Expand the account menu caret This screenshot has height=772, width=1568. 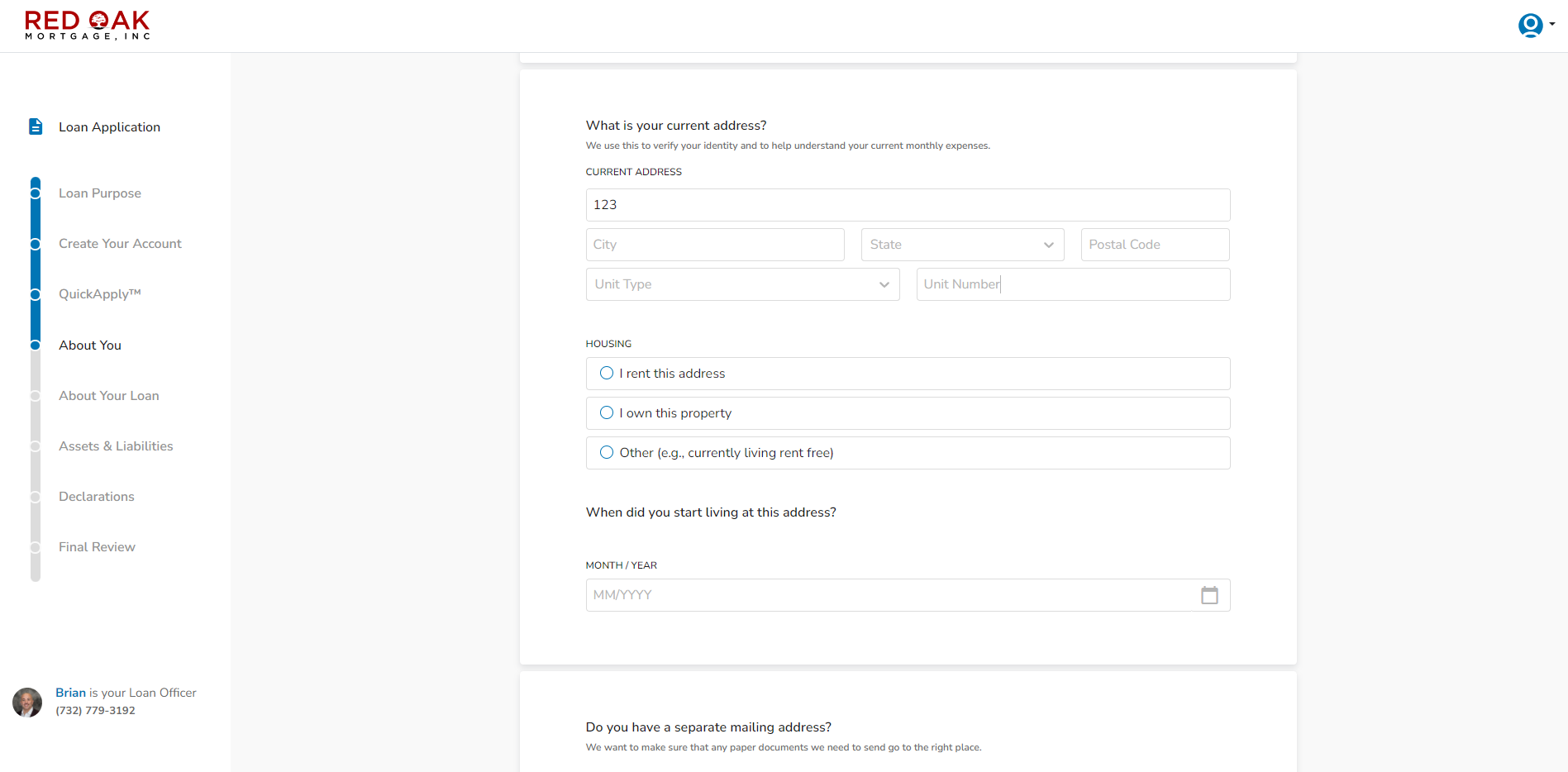click(1552, 24)
